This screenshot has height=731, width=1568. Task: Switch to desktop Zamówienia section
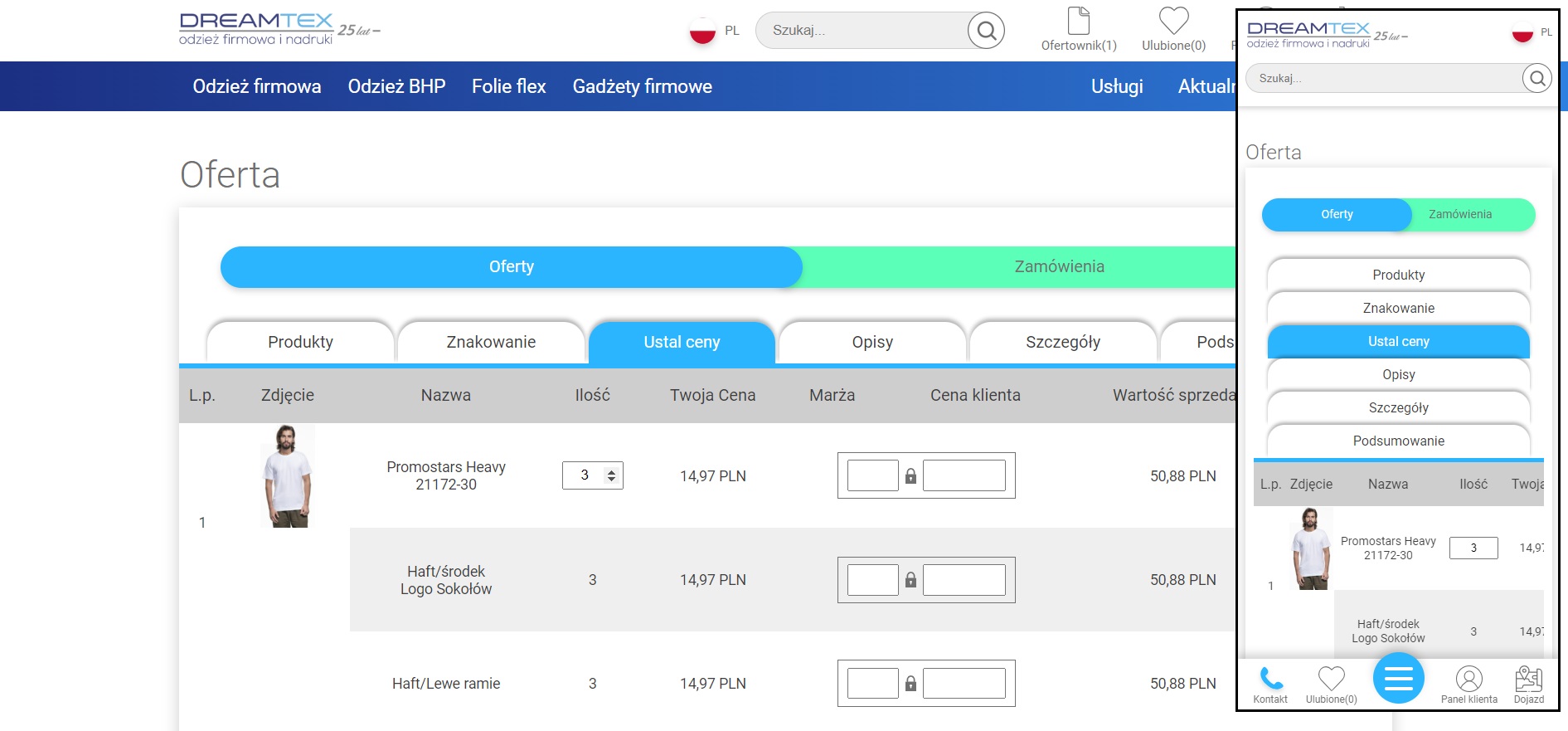(x=1059, y=266)
